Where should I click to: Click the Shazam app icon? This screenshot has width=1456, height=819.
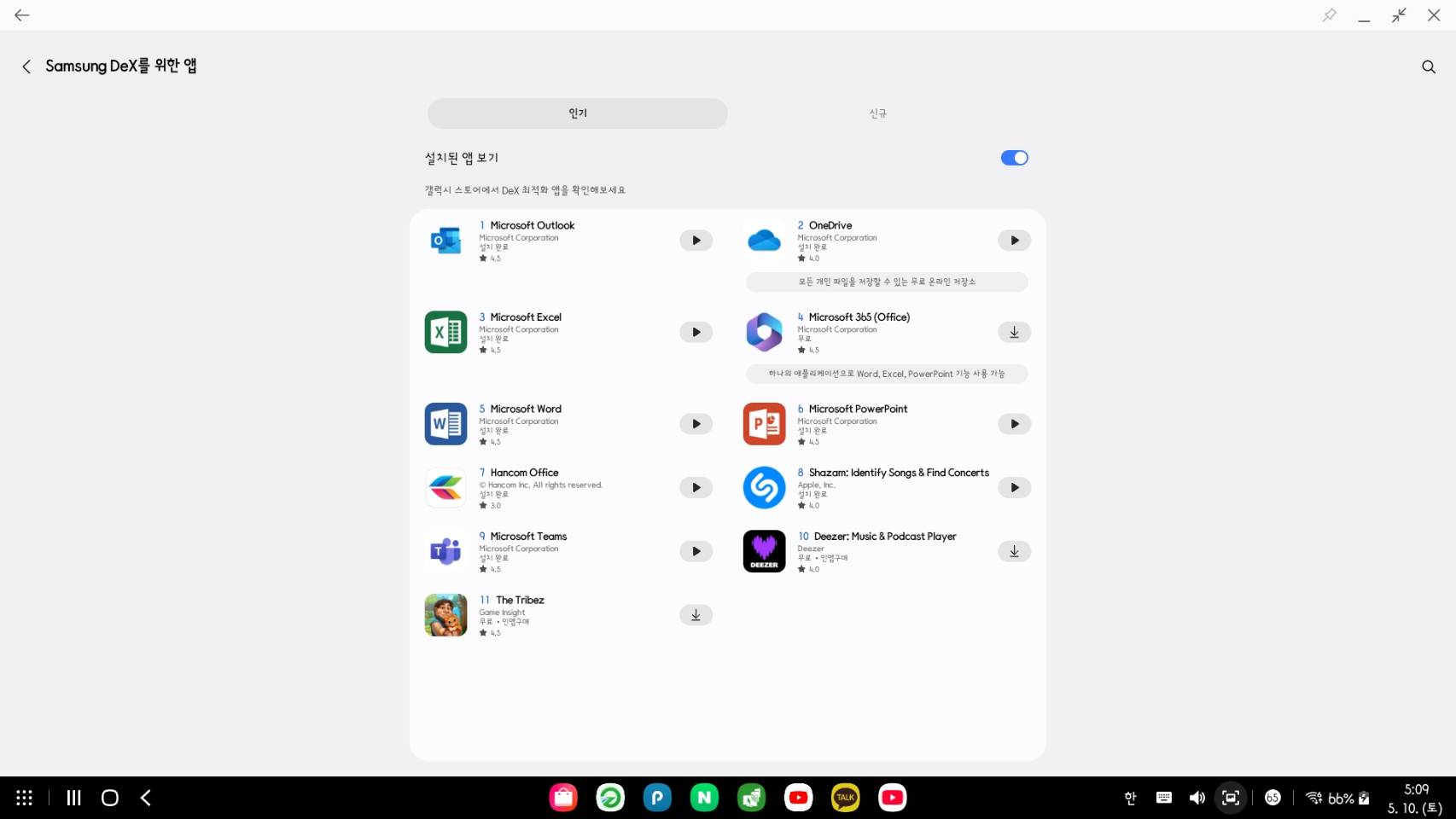point(764,488)
